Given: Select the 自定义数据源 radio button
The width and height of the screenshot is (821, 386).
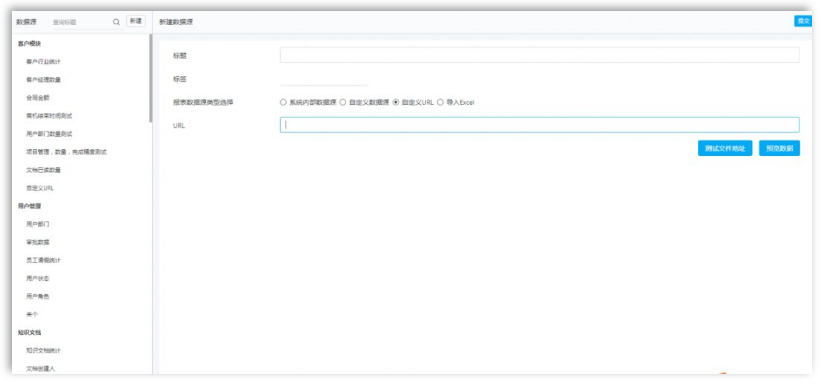Looking at the screenshot, I should [x=343, y=103].
